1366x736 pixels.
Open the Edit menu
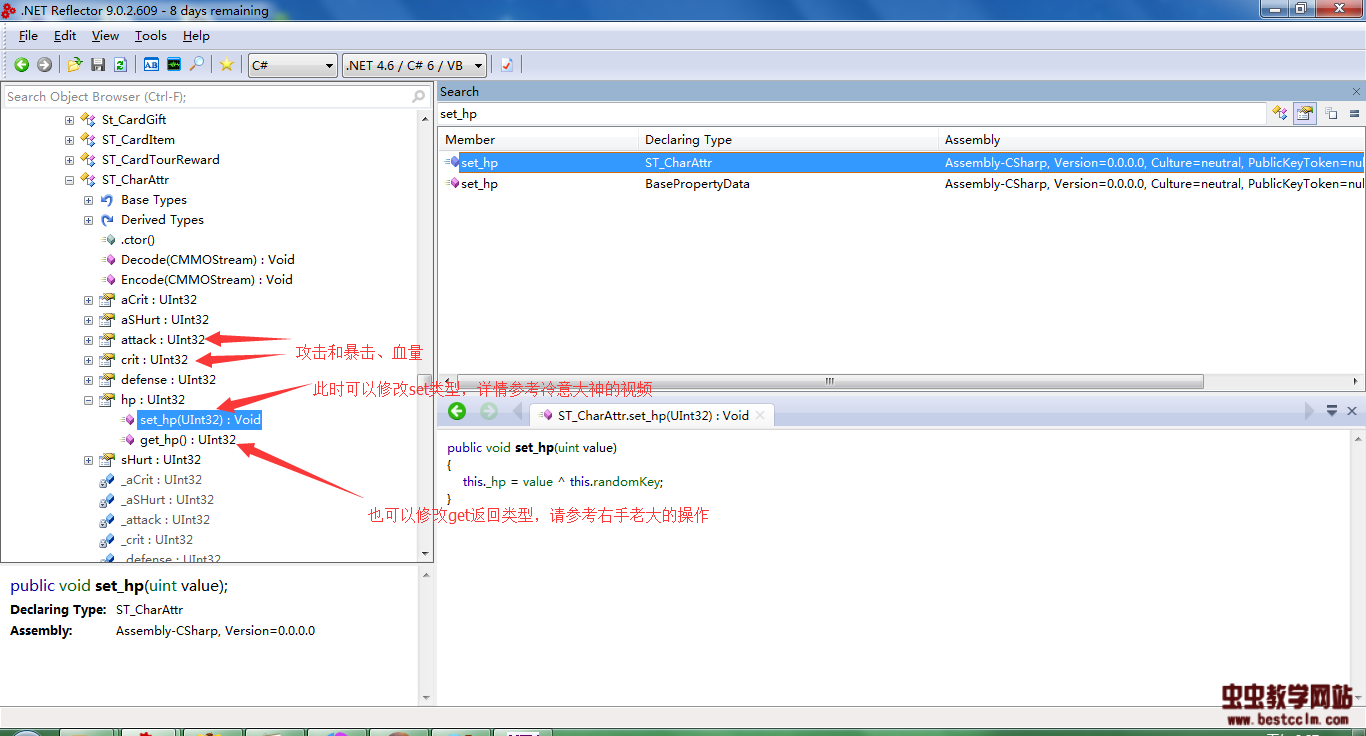65,36
